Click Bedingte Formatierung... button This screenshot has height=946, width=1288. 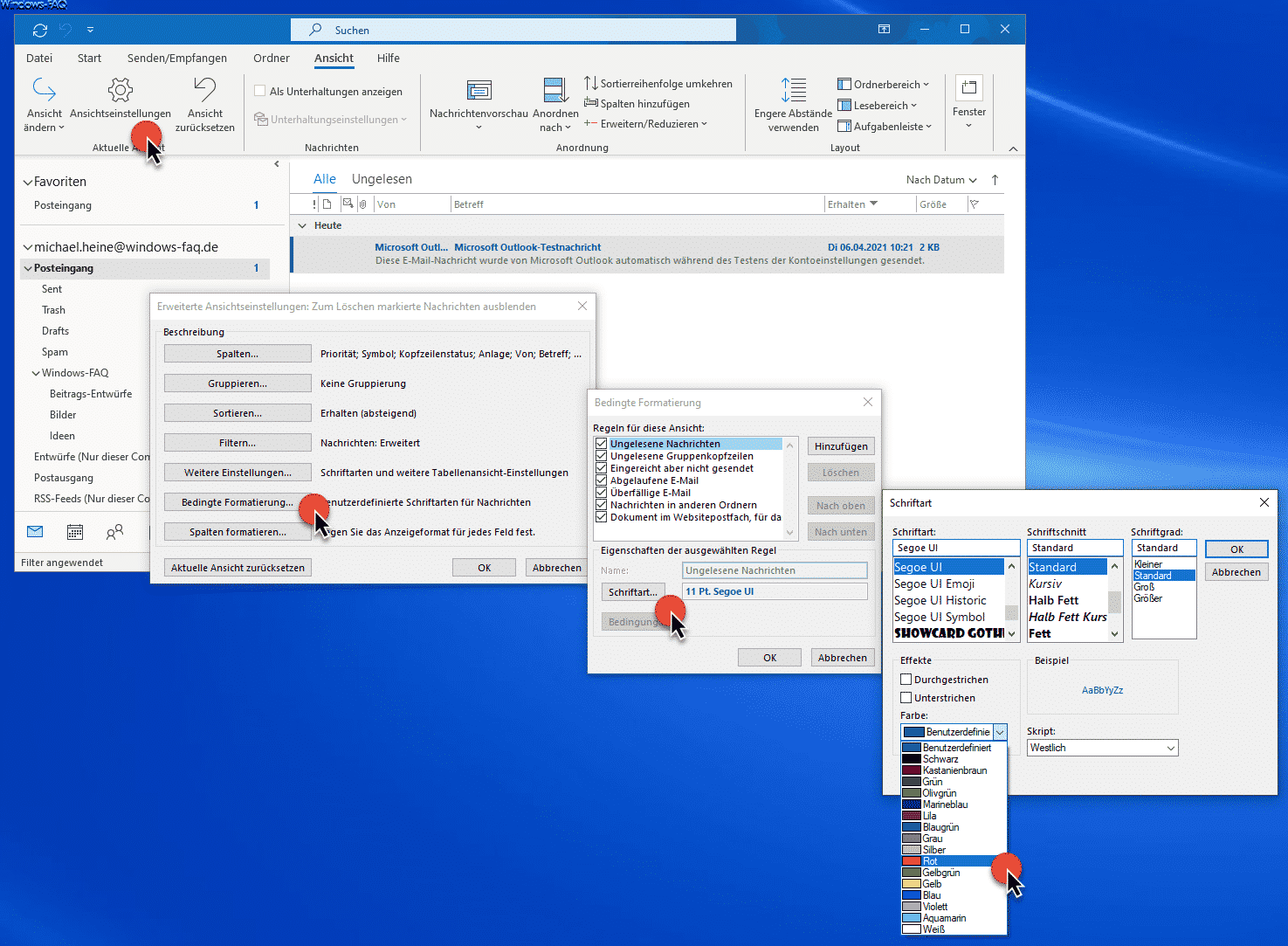238,502
